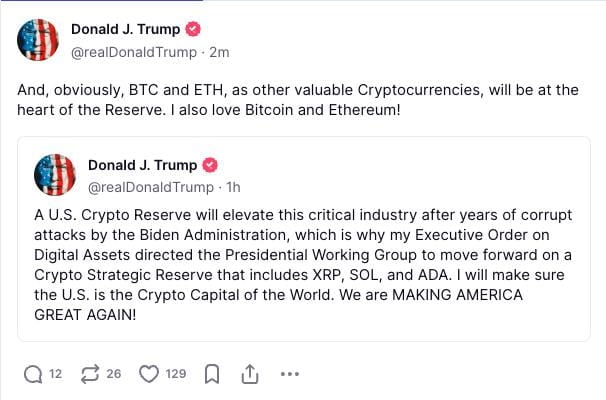The width and height of the screenshot is (606, 400).
Task: Click the ReTruth arrows icon
Action: [89, 374]
